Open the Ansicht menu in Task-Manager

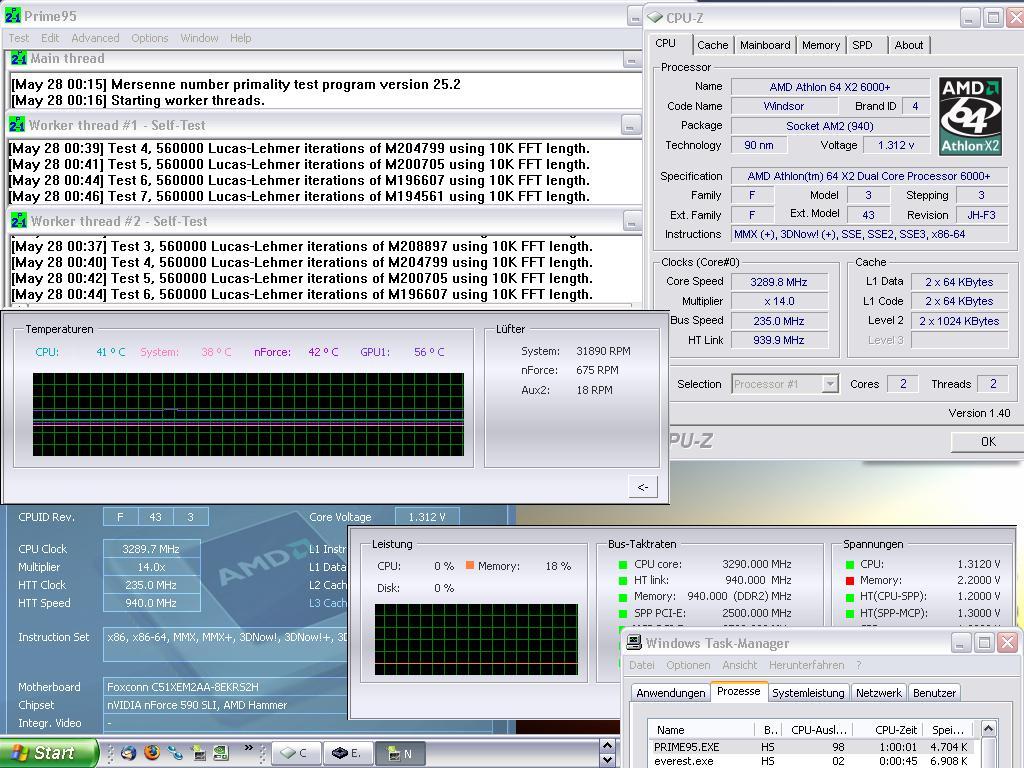point(739,665)
